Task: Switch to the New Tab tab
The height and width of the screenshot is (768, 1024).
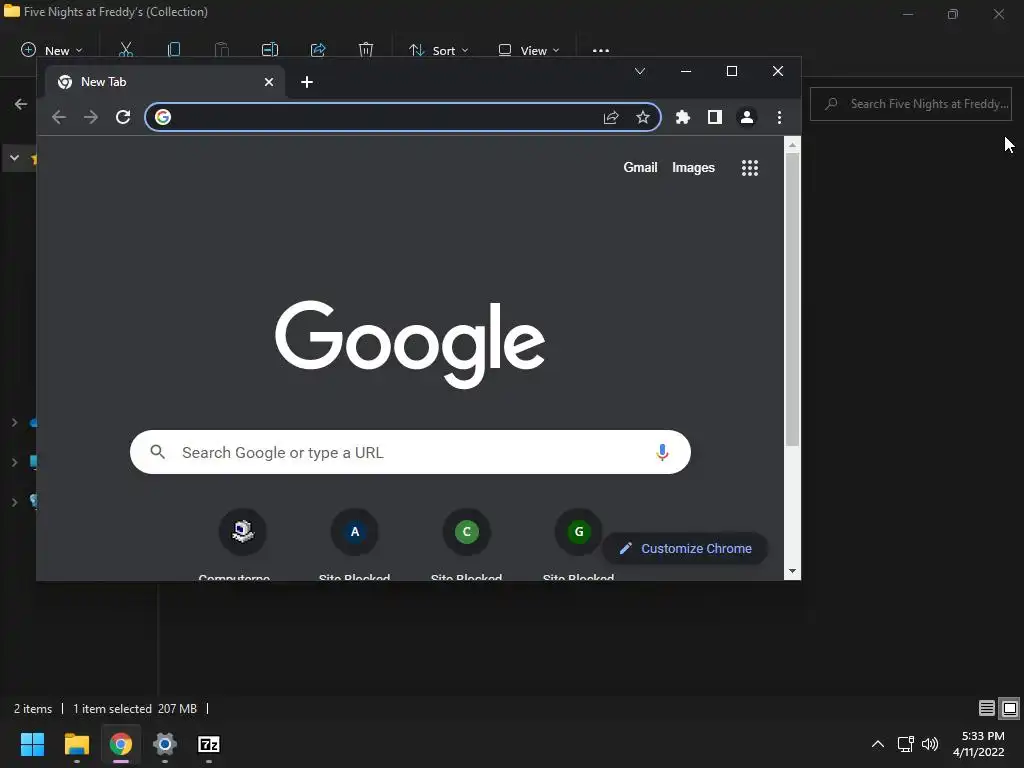Action: [x=165, y=82]
